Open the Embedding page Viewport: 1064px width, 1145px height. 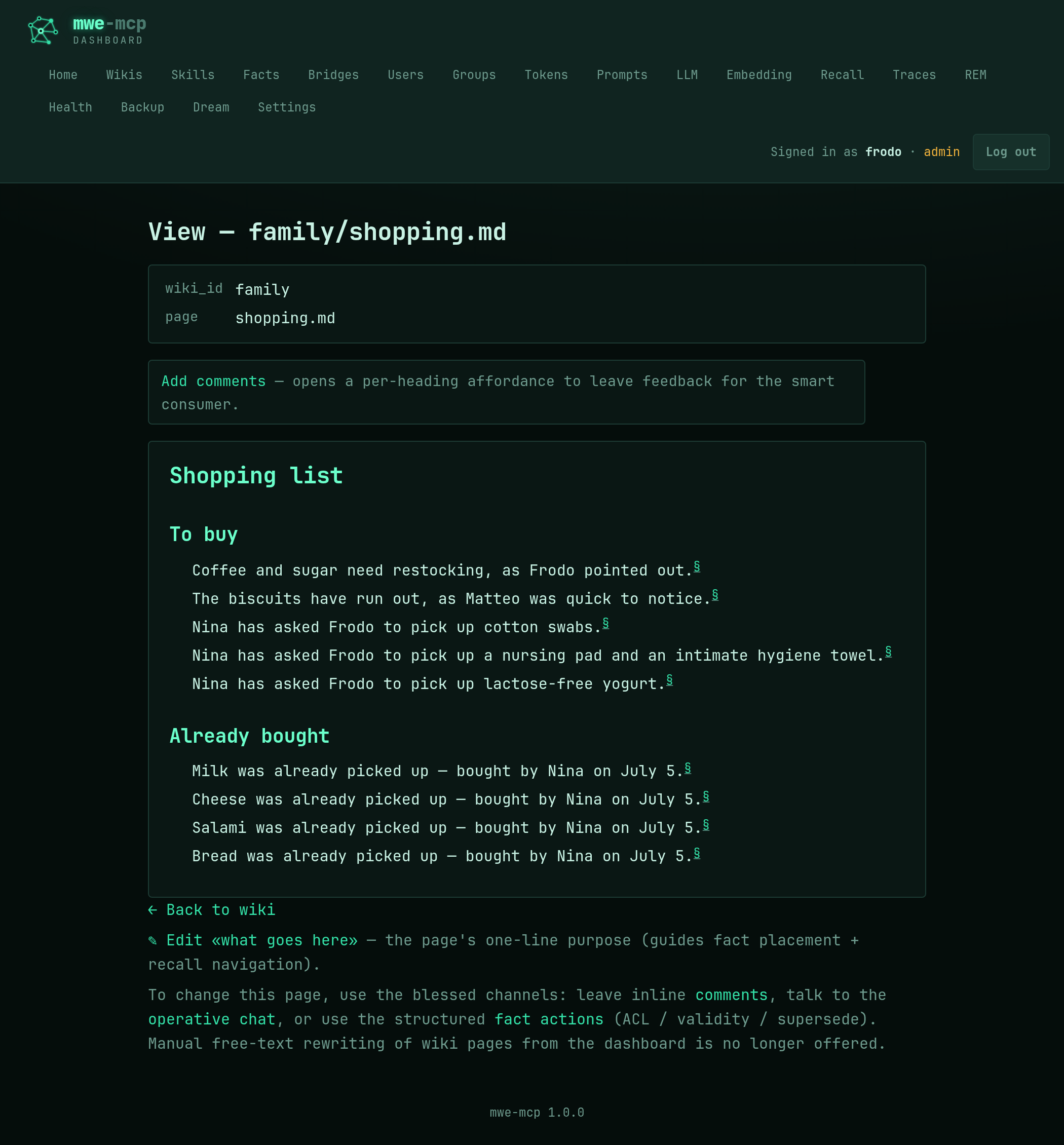click(x=759, y=75)
